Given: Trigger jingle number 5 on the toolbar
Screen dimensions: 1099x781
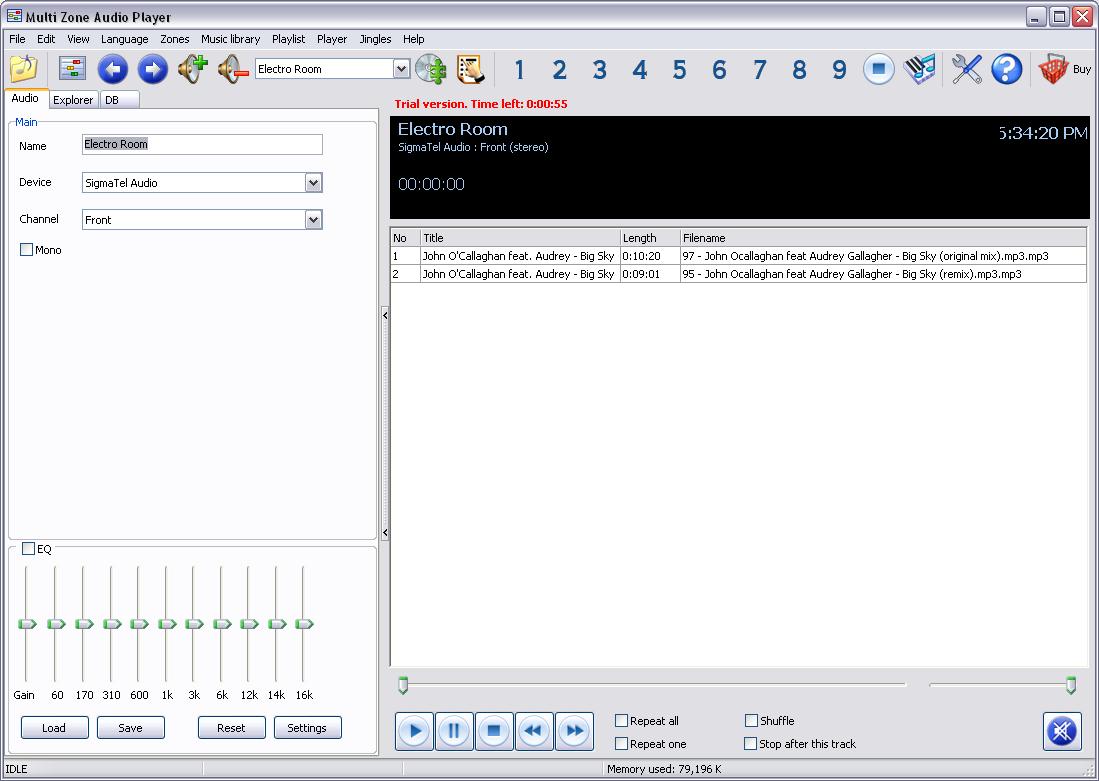Looking at the screenshot, I should [x=679, y=69].
